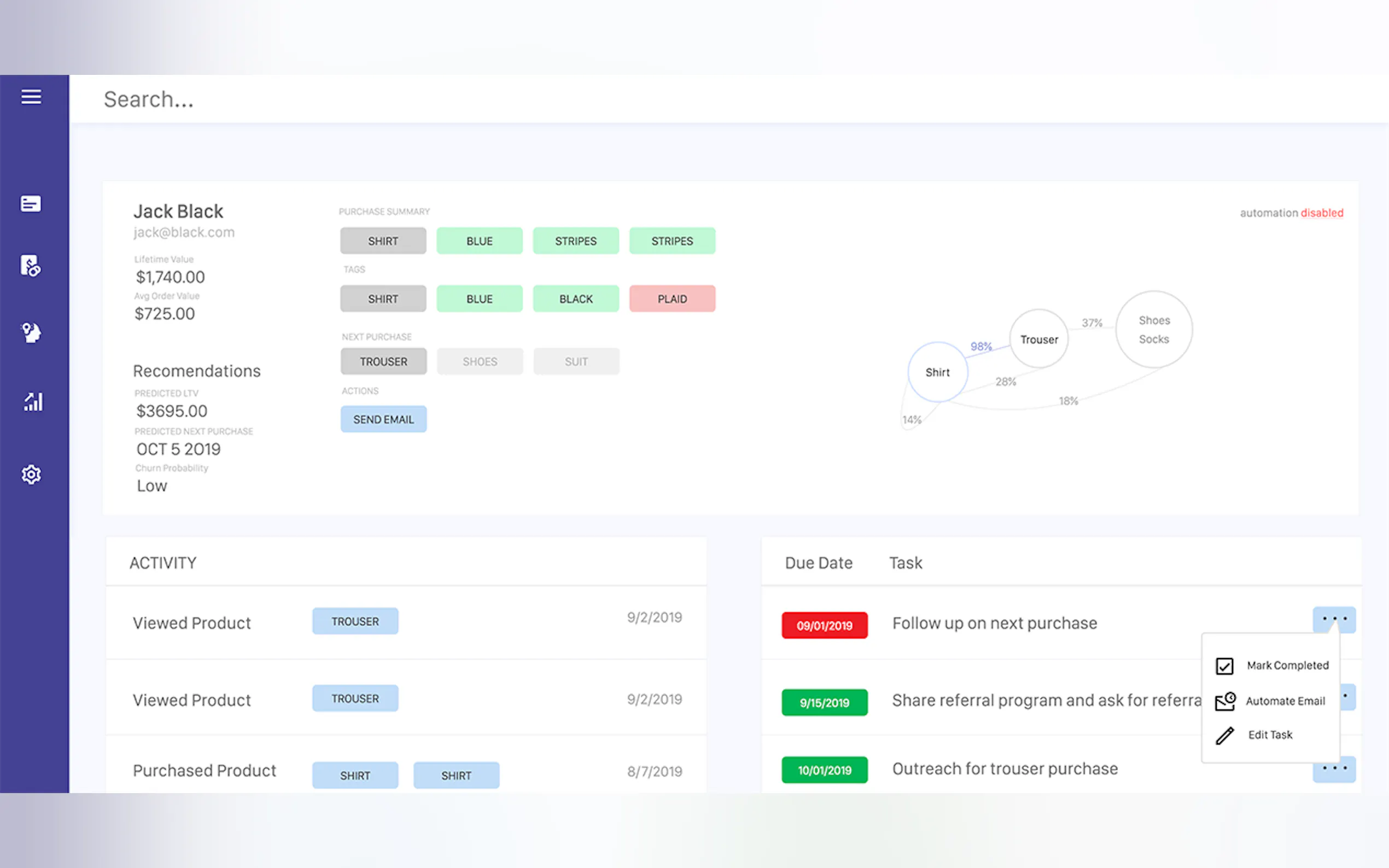Select Edit Task menu entry
This screenshot has height=868, width=1389.
[1270, 735]
